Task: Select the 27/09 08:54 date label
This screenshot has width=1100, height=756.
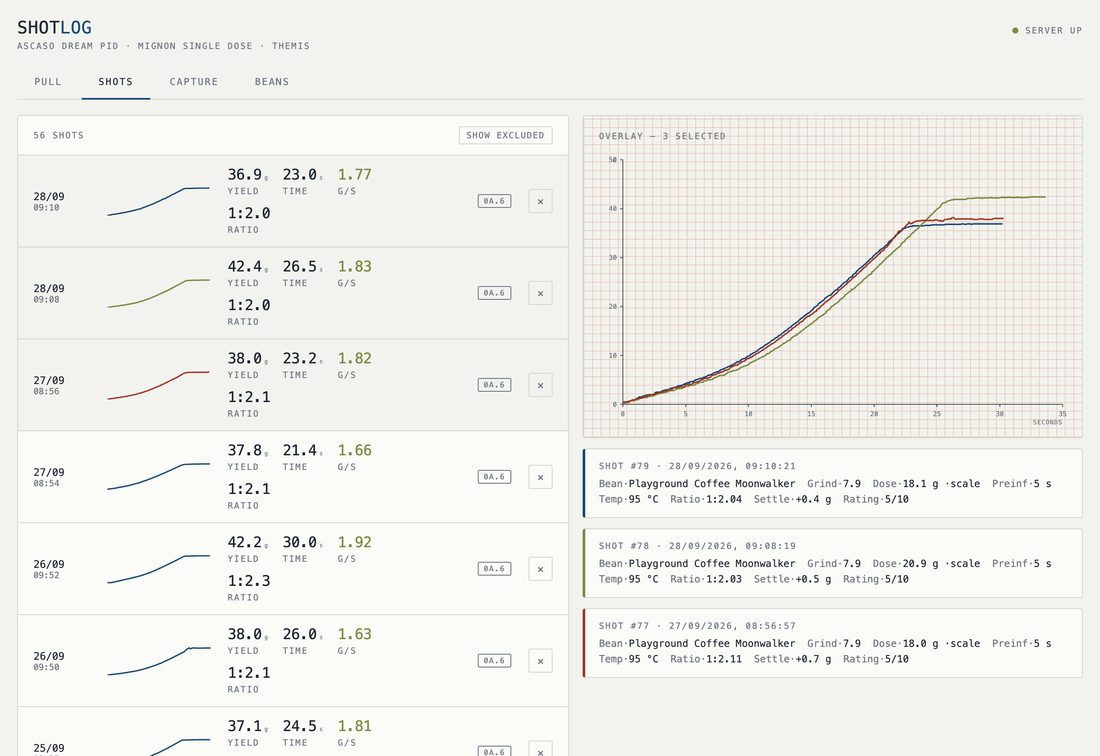Action: [49, 477]
